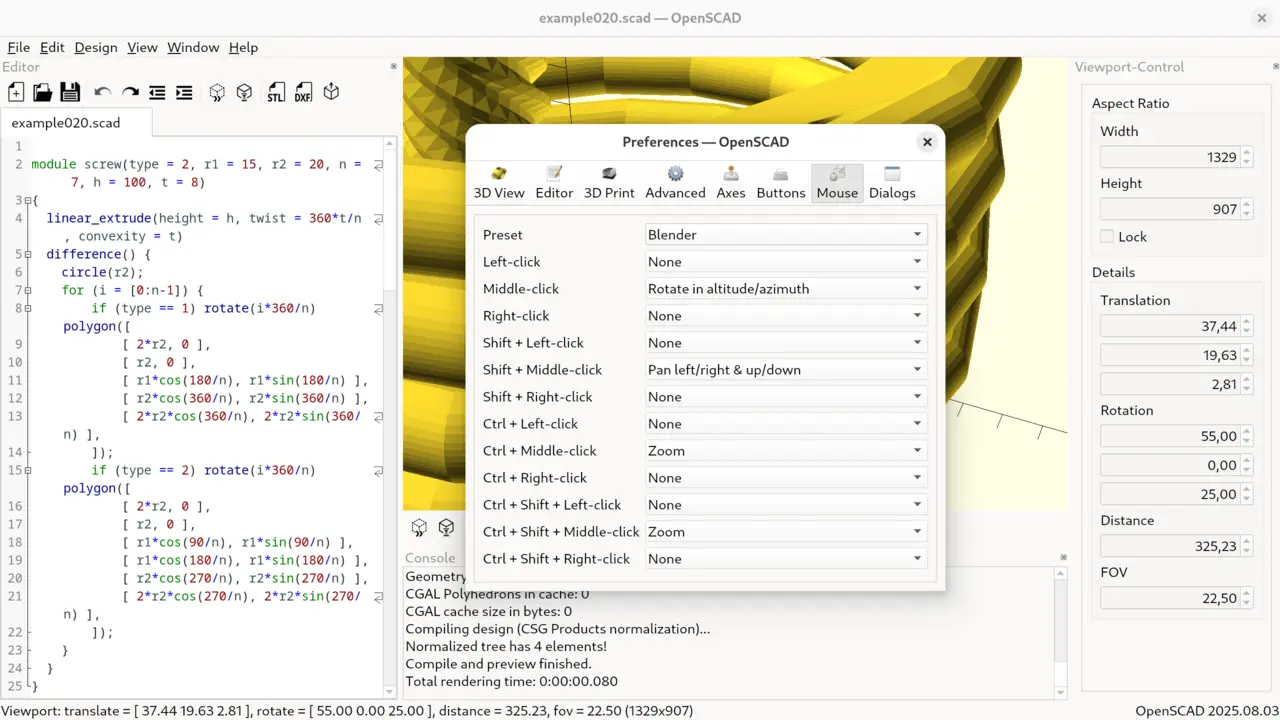1280x720 pixels.
Task: Click the Preview icon in editor toolbar
Action: (x=217, y=92)
